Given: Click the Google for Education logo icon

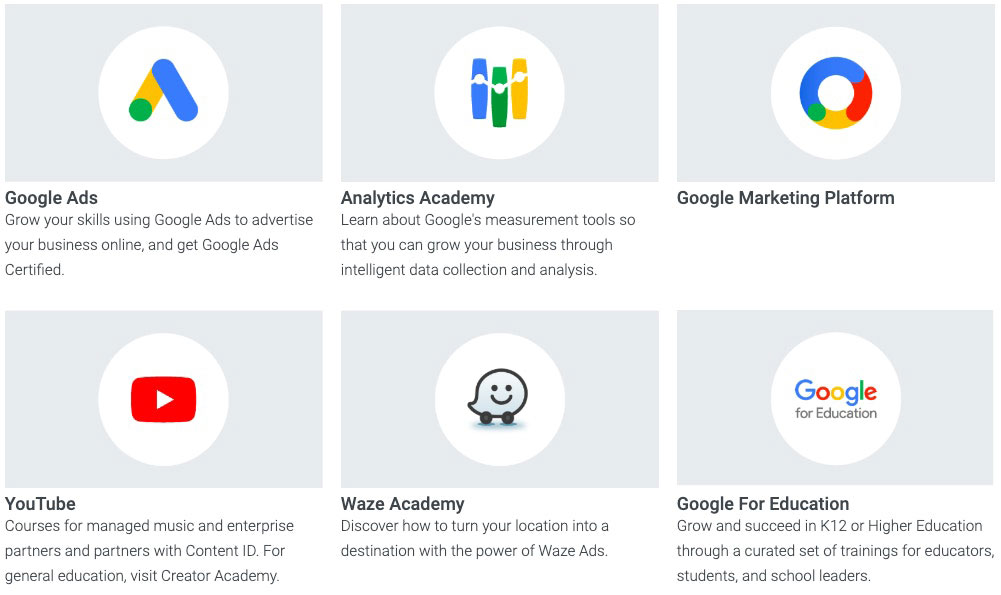Looking at the screenshot, I should pyautogui.click(x=835, y=397).
